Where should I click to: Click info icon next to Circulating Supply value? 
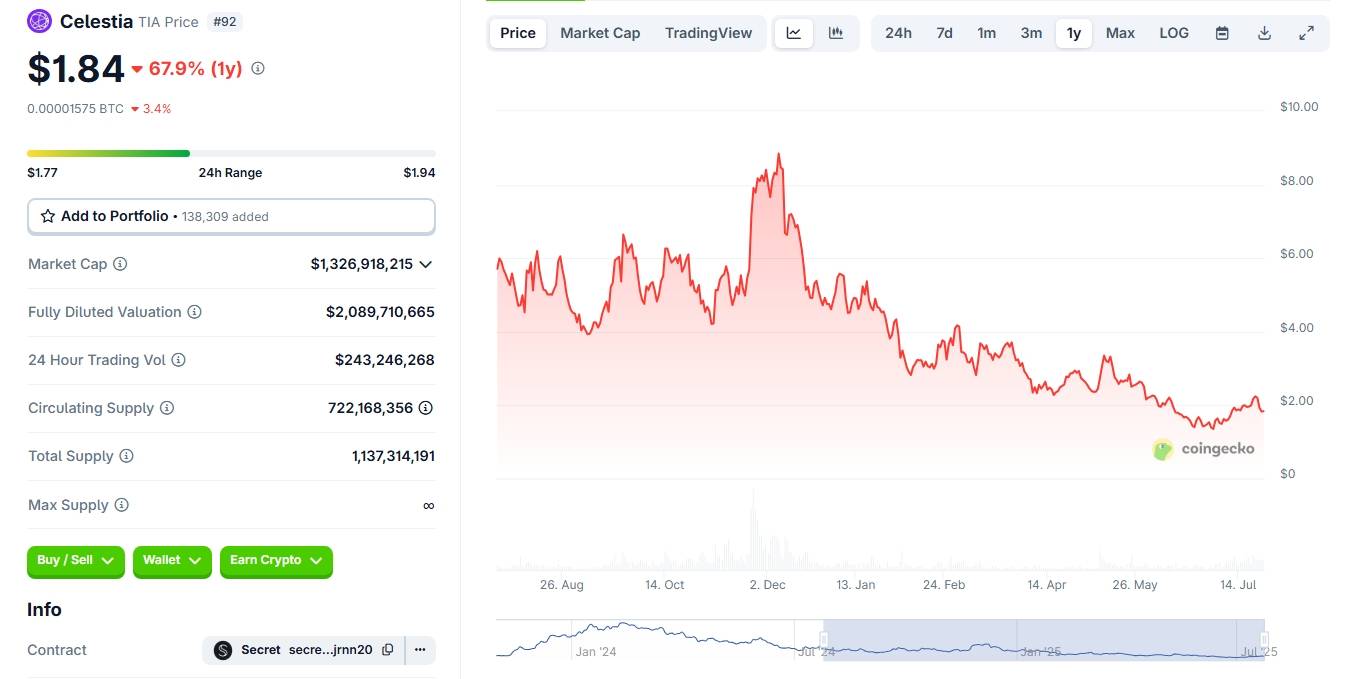pos(426,408)
